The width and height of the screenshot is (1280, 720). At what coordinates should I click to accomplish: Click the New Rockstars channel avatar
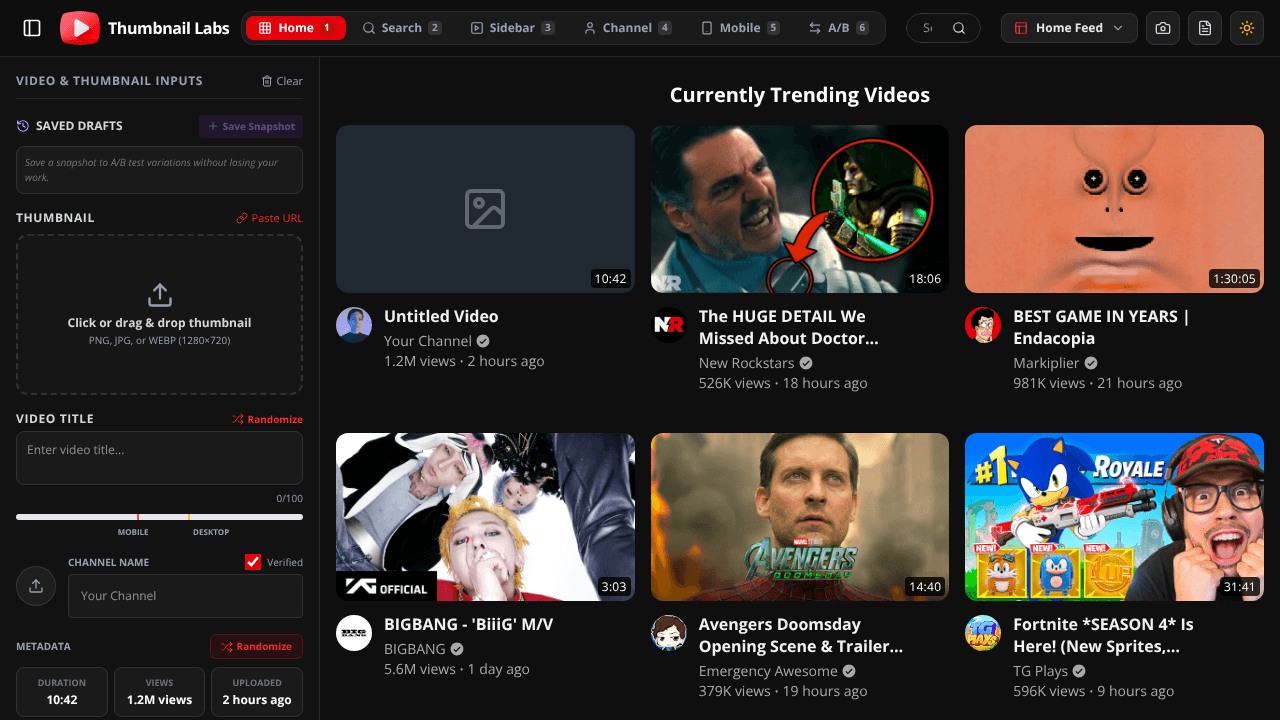(669, 325)
